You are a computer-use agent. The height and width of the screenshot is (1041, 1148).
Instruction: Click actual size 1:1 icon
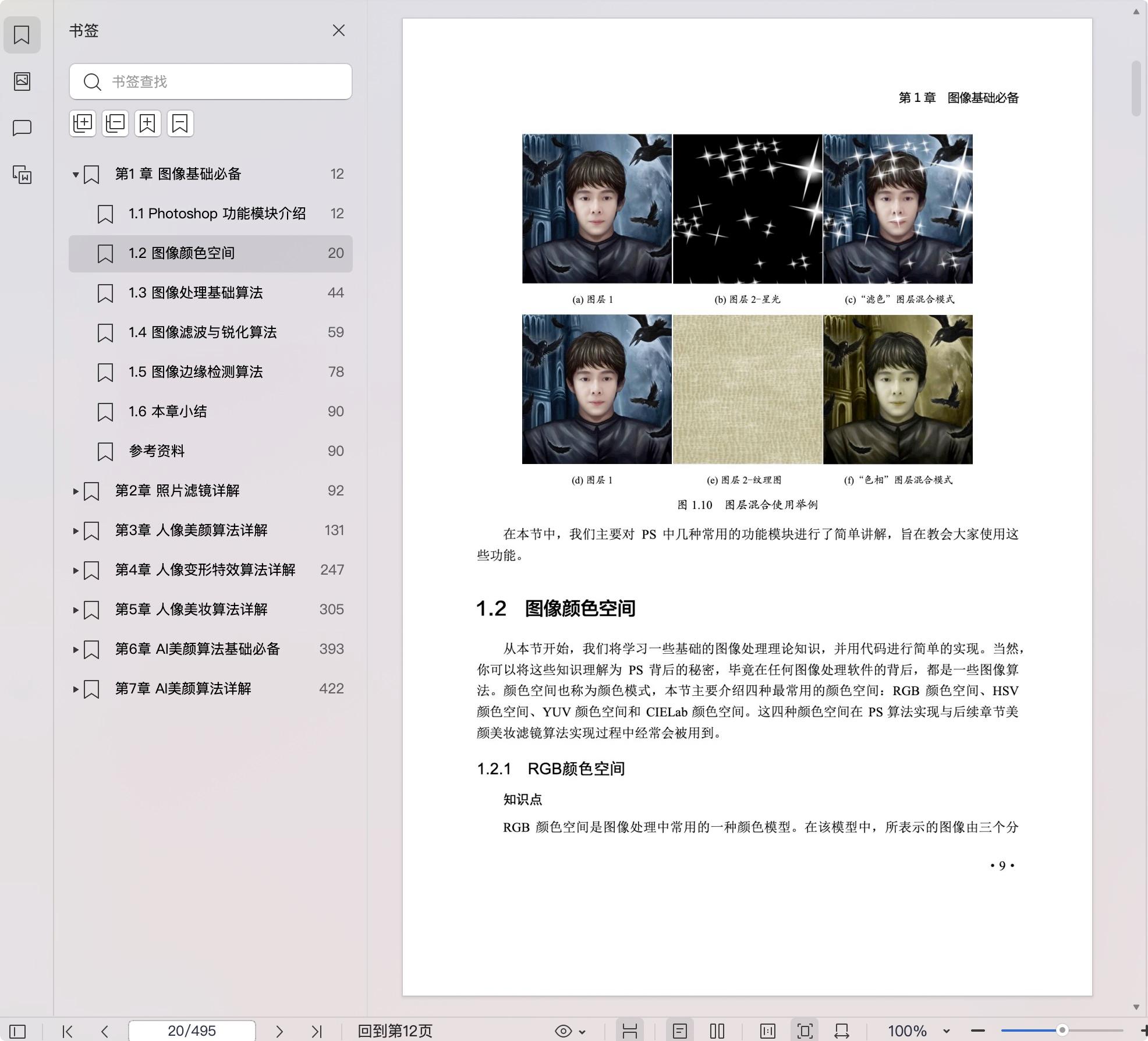coord(768,1031)
